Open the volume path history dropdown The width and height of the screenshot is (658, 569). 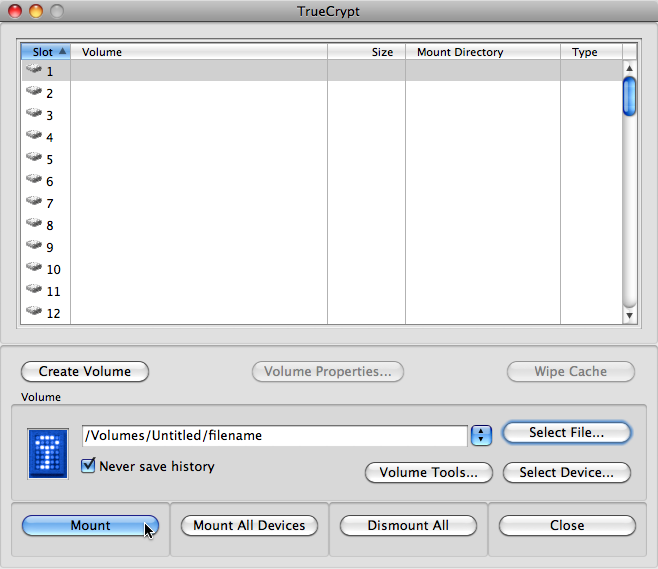pos(481,435)
